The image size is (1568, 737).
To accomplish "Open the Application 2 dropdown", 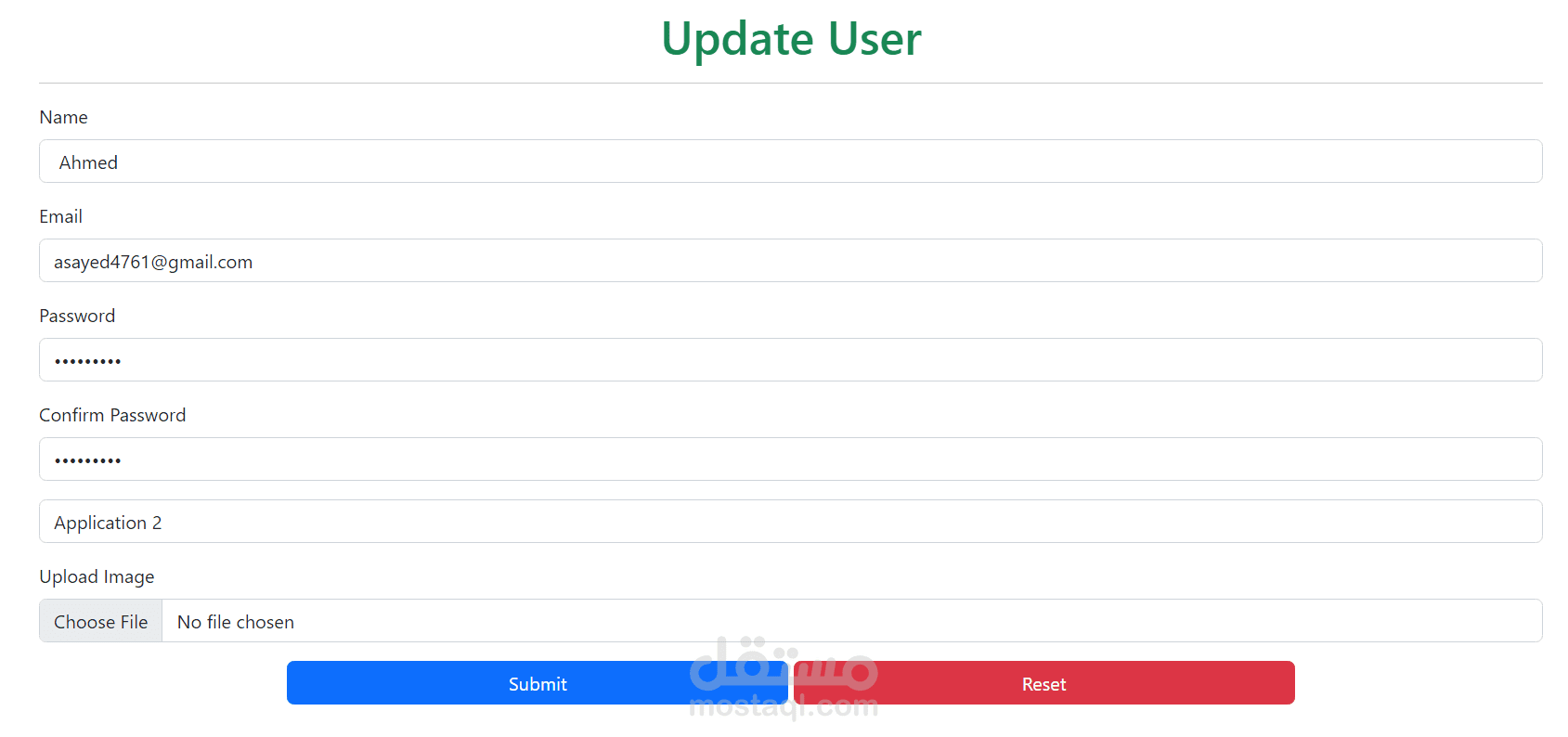I will 789,522.
